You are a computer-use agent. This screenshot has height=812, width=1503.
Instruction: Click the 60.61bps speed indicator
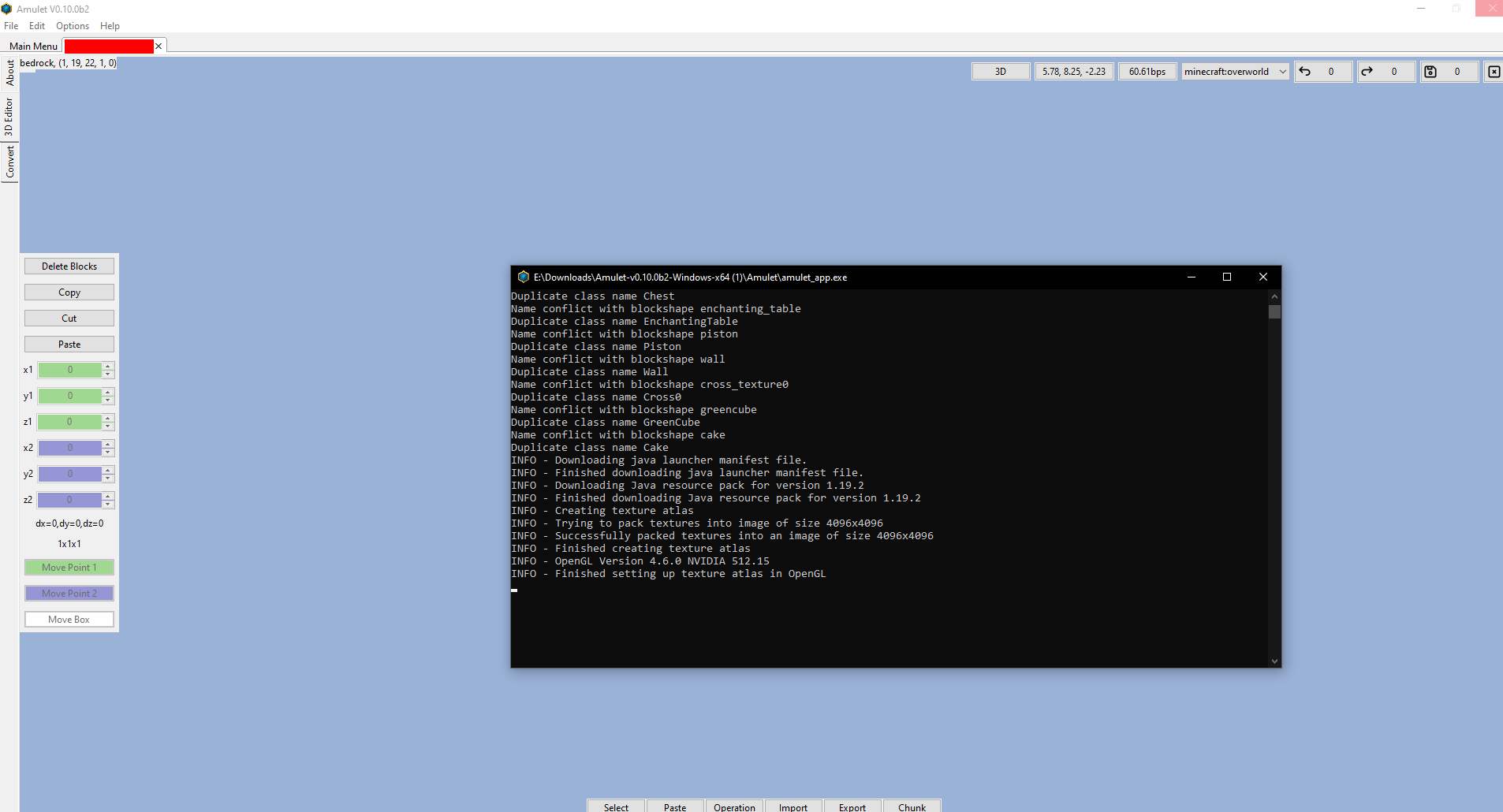pyautogui.click(x=1147, y=71)
